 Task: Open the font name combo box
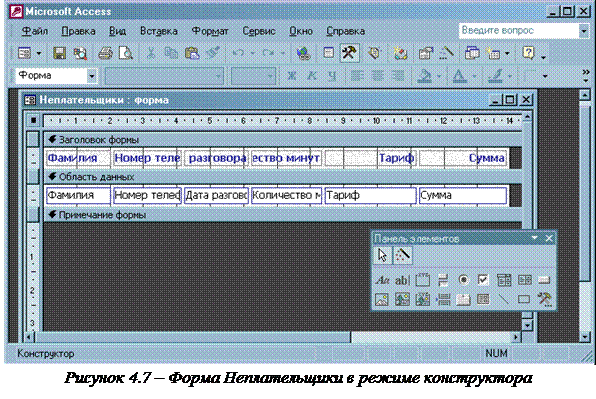164,76
